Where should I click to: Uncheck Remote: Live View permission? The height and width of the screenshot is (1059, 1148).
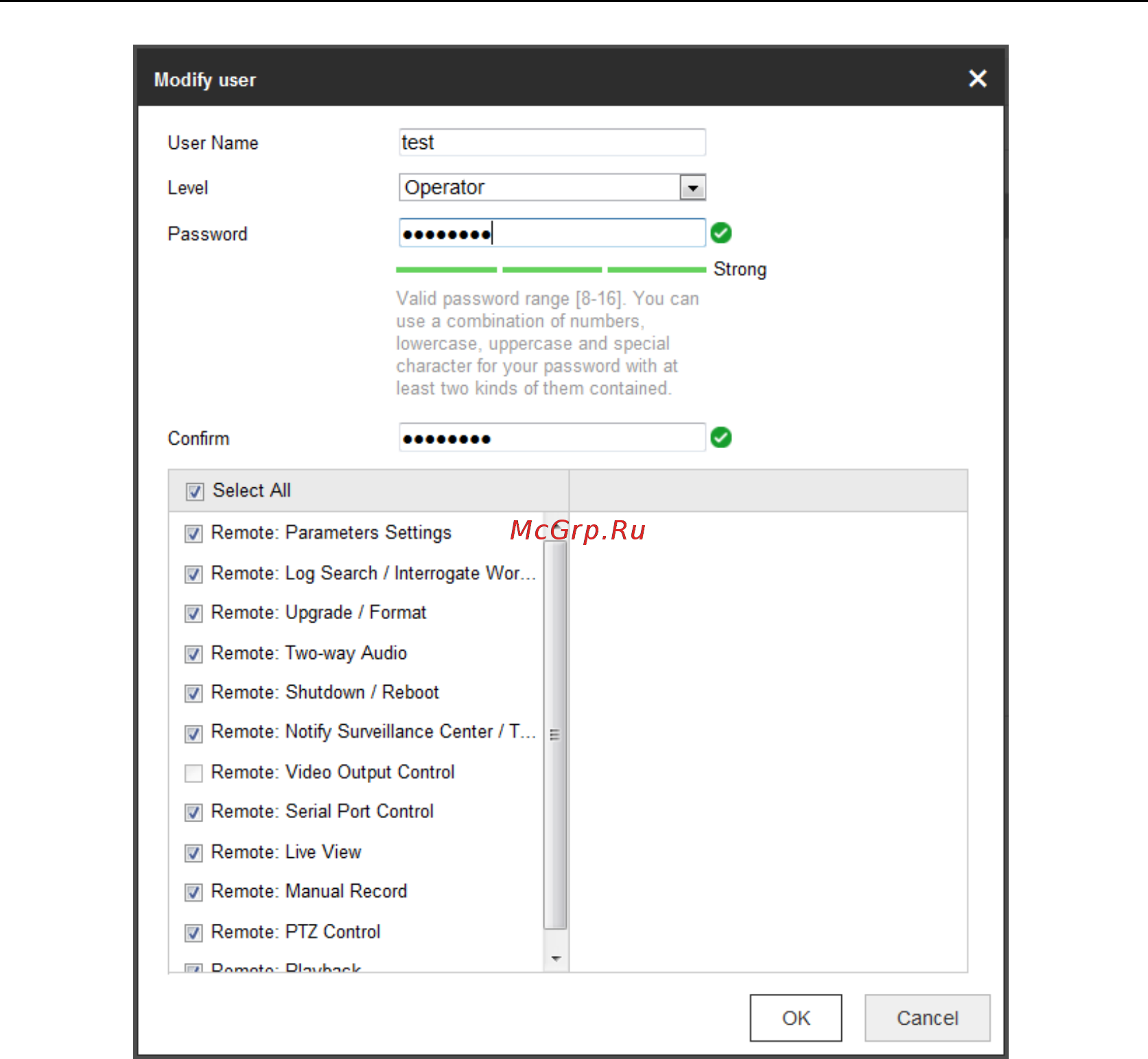click(x=194, y=853)
